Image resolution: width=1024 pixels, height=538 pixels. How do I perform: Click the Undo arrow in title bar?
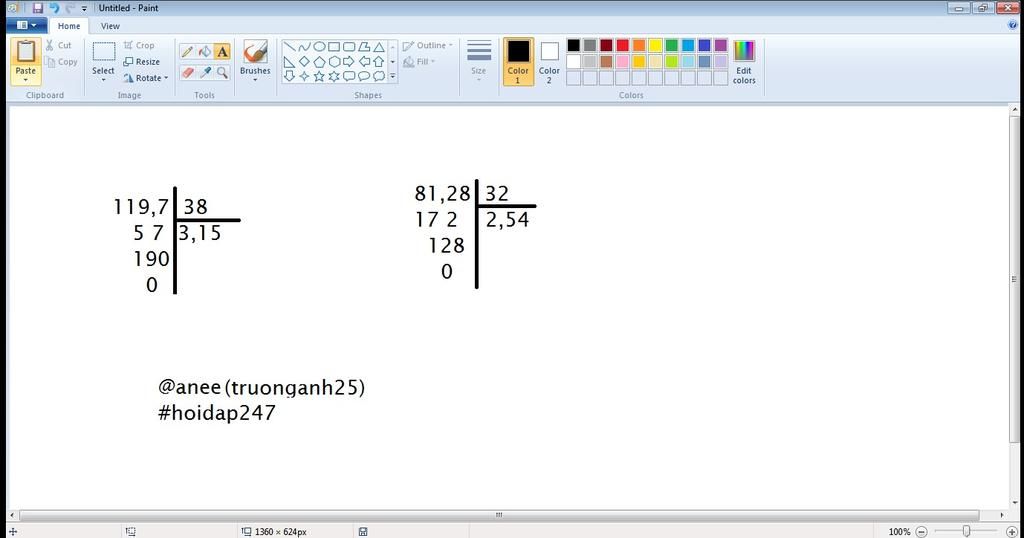54,8
